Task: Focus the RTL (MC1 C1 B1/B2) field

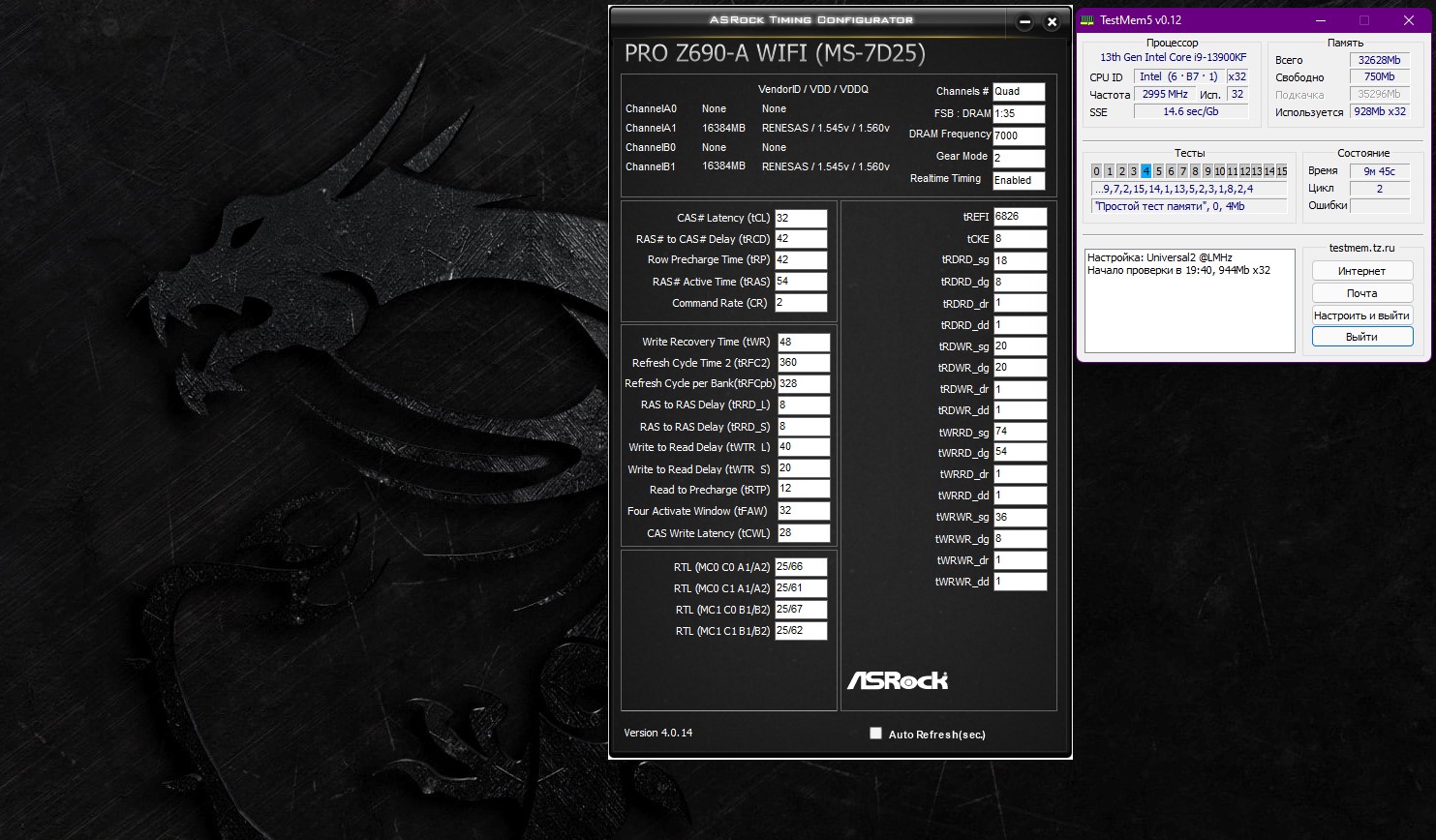Action: [x=801, y=631]
